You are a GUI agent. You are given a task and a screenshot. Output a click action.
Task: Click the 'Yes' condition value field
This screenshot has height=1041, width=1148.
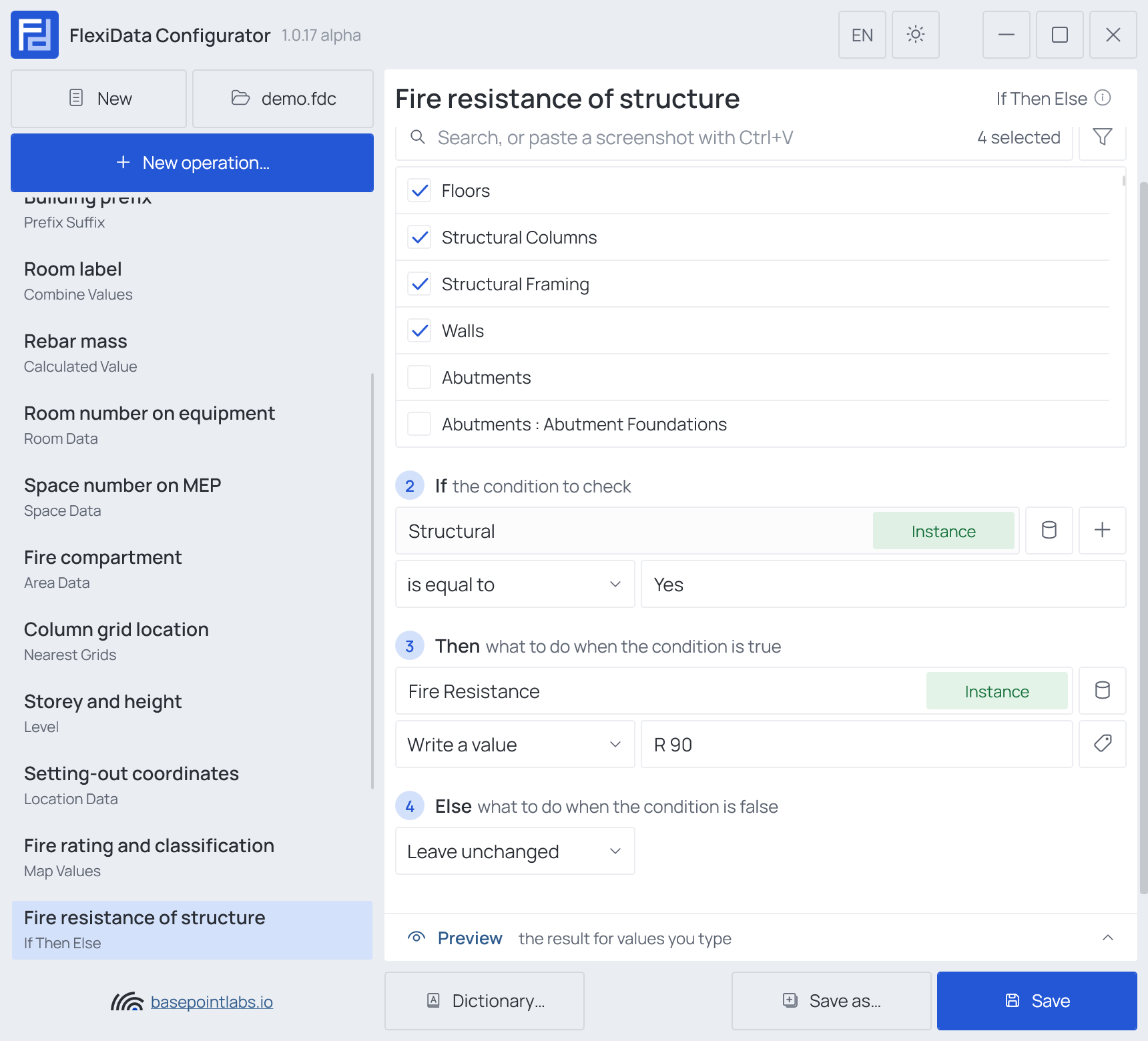(884, 584)
